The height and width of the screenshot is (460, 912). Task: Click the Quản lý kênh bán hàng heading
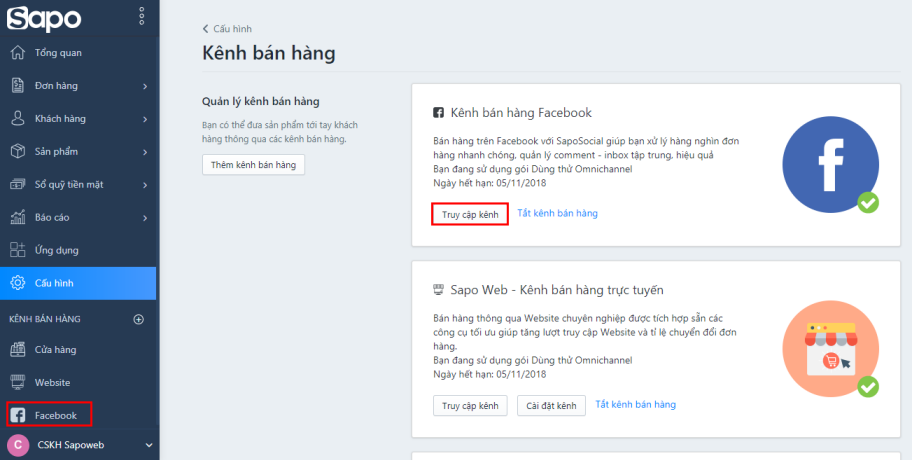(261, 101)
